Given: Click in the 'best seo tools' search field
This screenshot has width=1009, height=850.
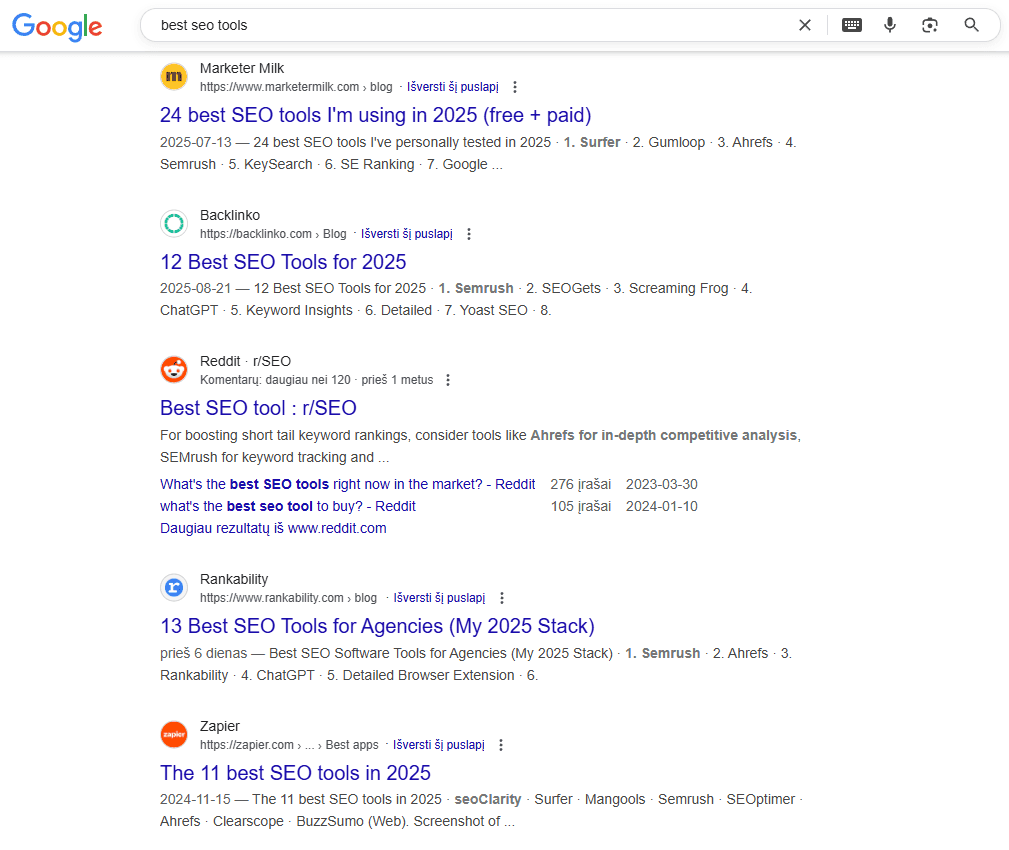Looking at the screenshot, I should click(x=470, y=25).
